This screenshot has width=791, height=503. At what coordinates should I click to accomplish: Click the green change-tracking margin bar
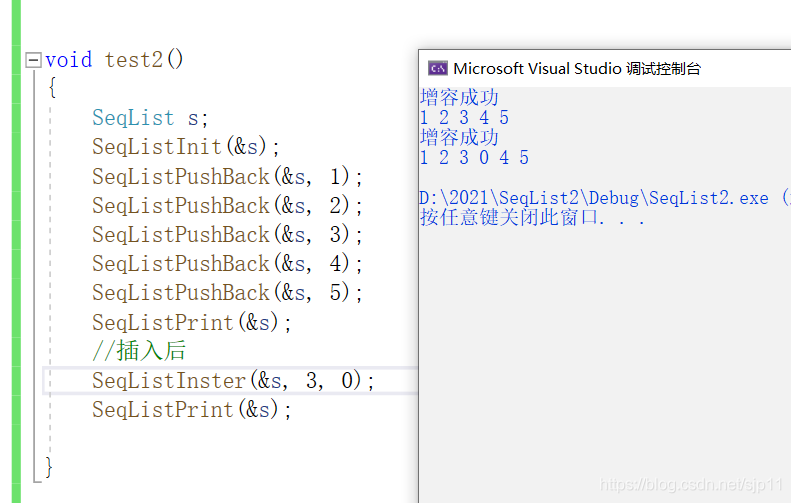[16, 251]
